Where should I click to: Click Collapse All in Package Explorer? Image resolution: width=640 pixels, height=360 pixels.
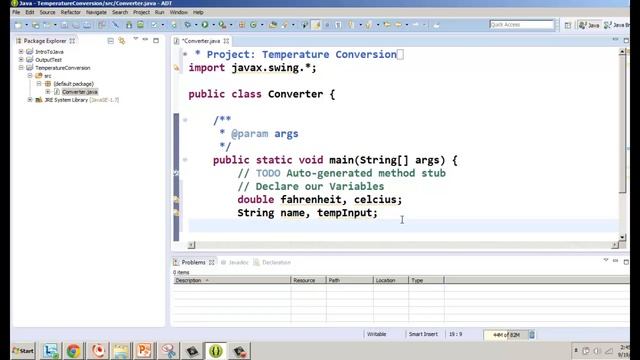coord(111,41)
